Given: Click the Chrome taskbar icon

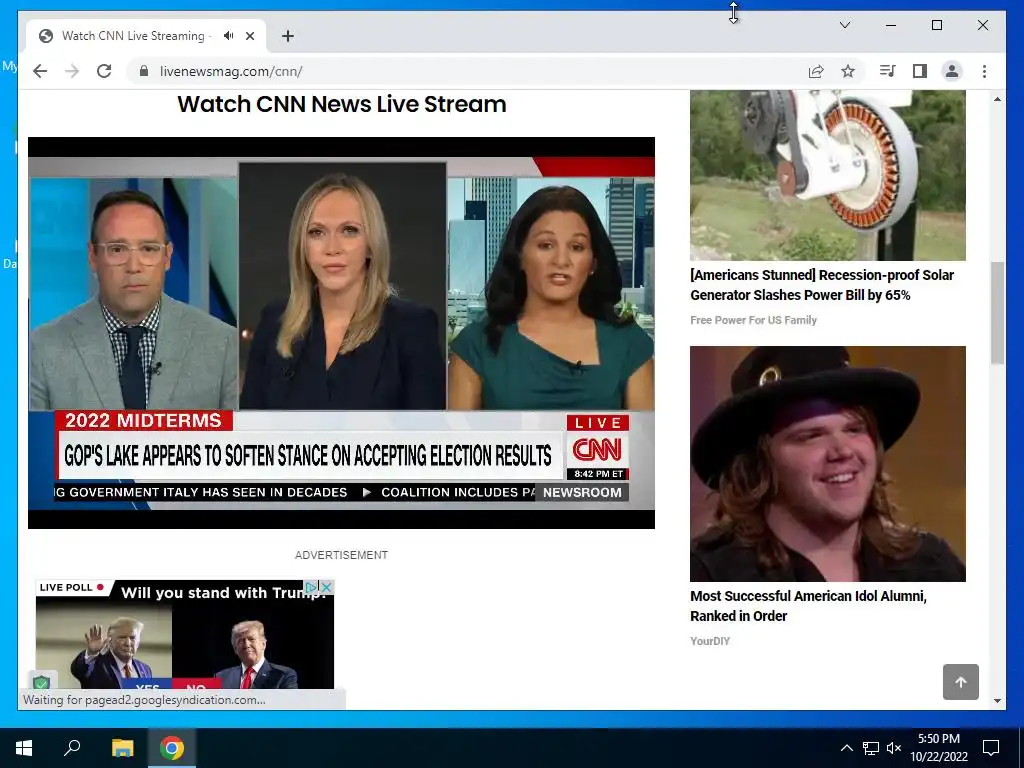Looking at the screenshot, I should pyautogui.click(x=172, y=748).
